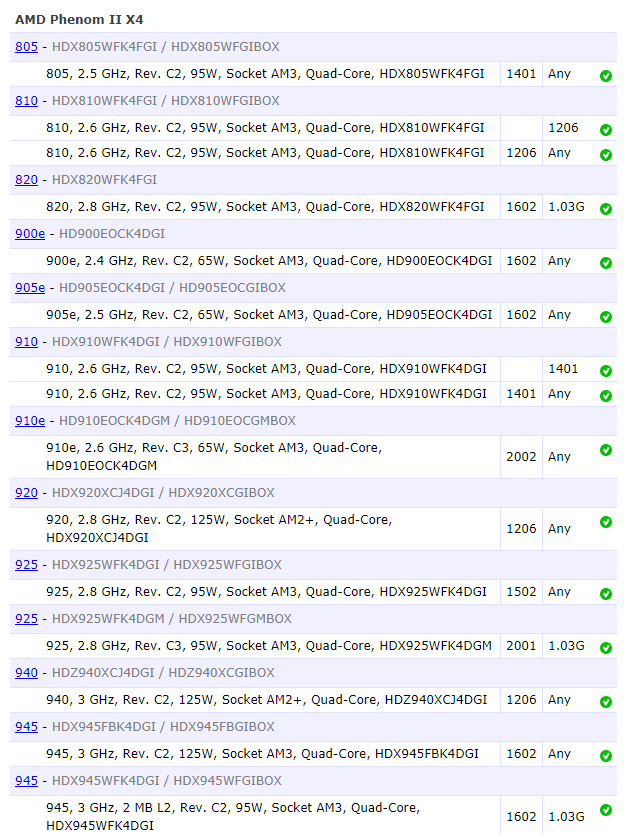Click the 910e description ending HD910EOCK4DGM
The image size is (624, 836).
(214, 456)
